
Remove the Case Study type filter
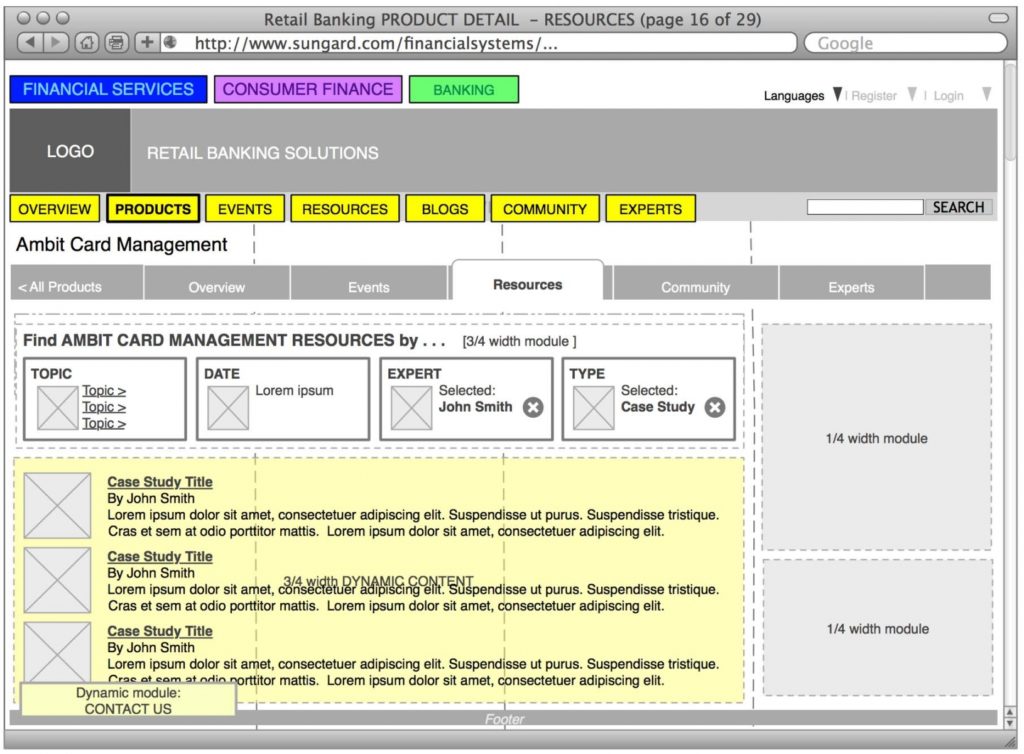714,407
